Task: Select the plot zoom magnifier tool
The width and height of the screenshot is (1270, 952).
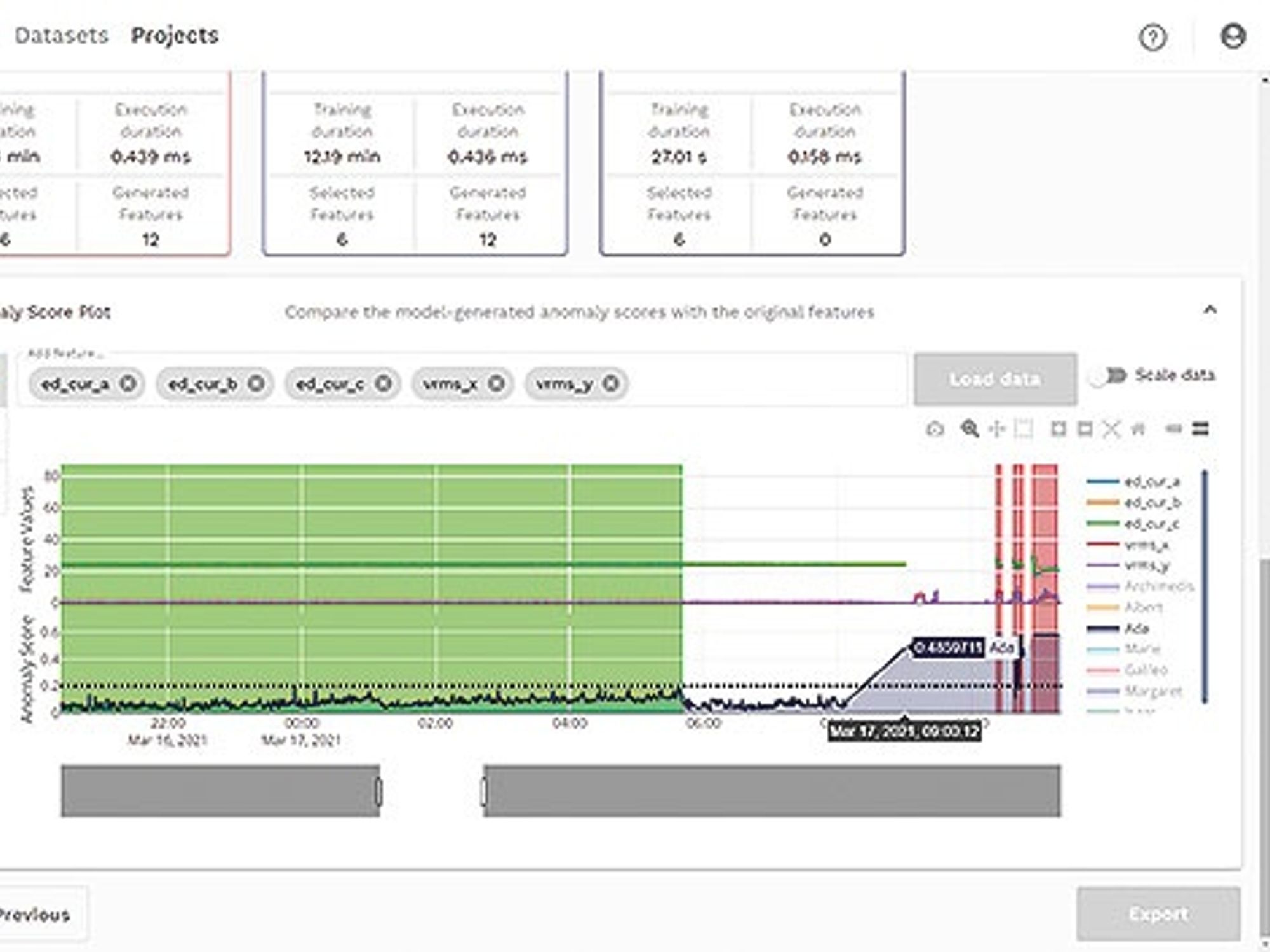Action: click(x=970, y=429)
